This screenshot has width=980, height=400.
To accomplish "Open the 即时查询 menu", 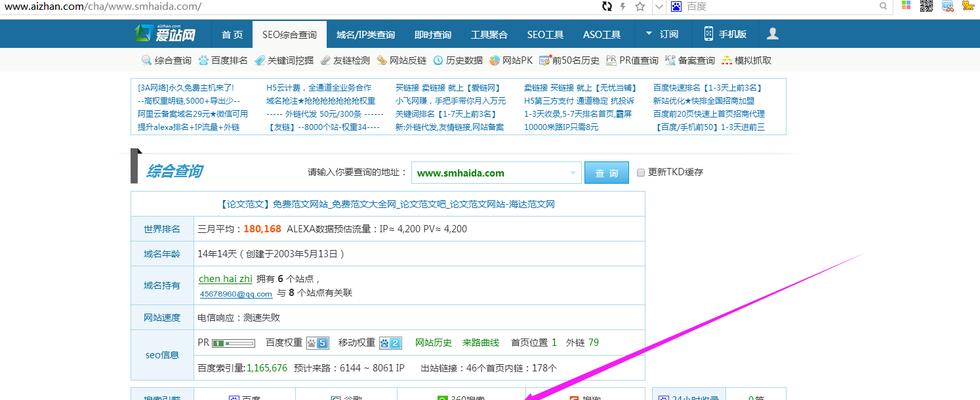I will click(x=432, y=34).
